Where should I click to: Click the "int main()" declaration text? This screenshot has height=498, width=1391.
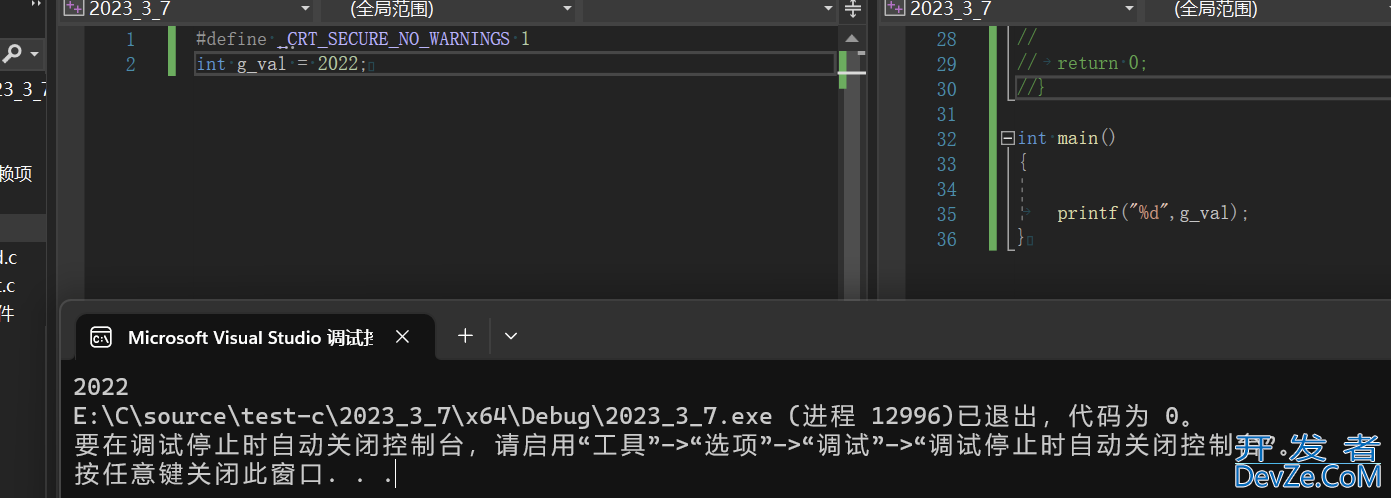point(1067,138)
